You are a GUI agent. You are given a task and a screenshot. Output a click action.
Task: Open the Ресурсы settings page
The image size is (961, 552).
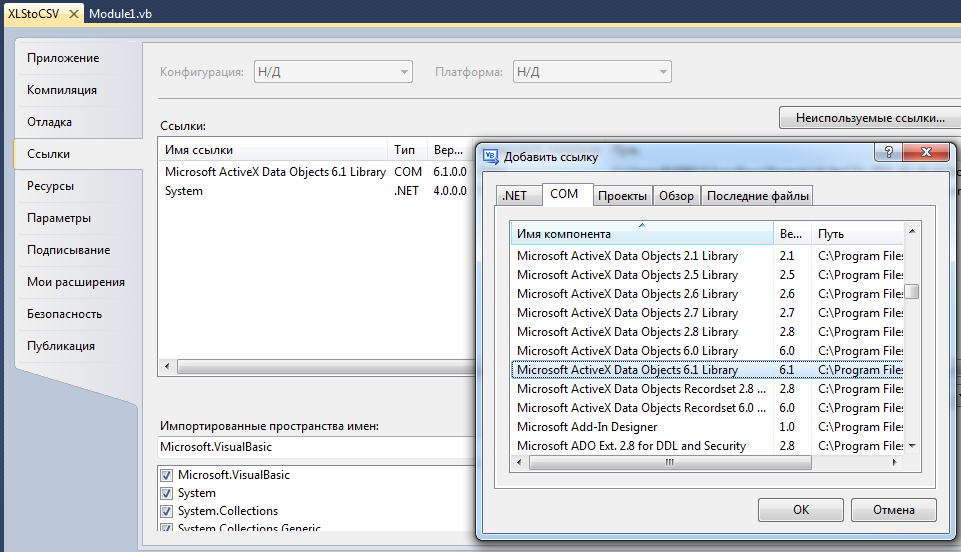click(78, 186)
